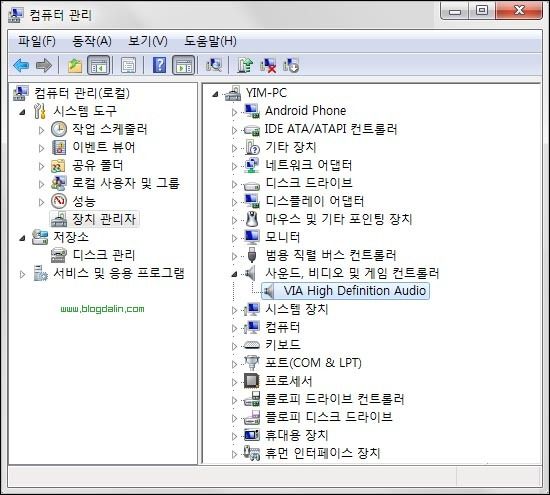Expand the 네트워크 어댑터 node
The width and height of the screenshot is (550, 495).
[x=234, y=166]
